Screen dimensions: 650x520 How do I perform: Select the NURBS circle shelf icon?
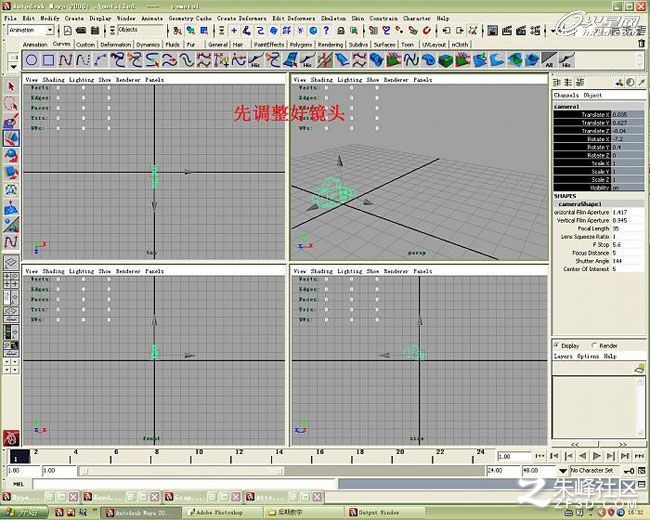[x=32, y=61]
